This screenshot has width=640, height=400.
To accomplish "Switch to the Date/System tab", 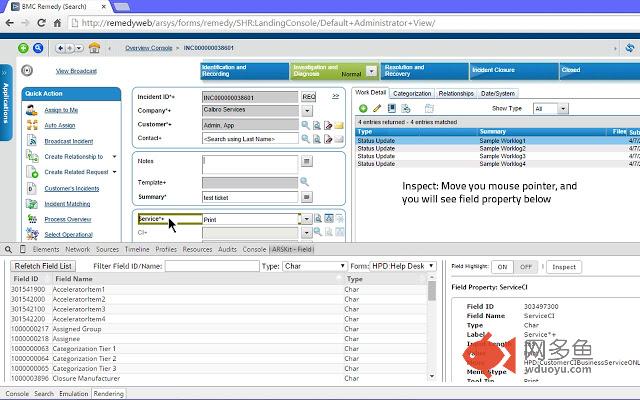I will coord(498,93).
